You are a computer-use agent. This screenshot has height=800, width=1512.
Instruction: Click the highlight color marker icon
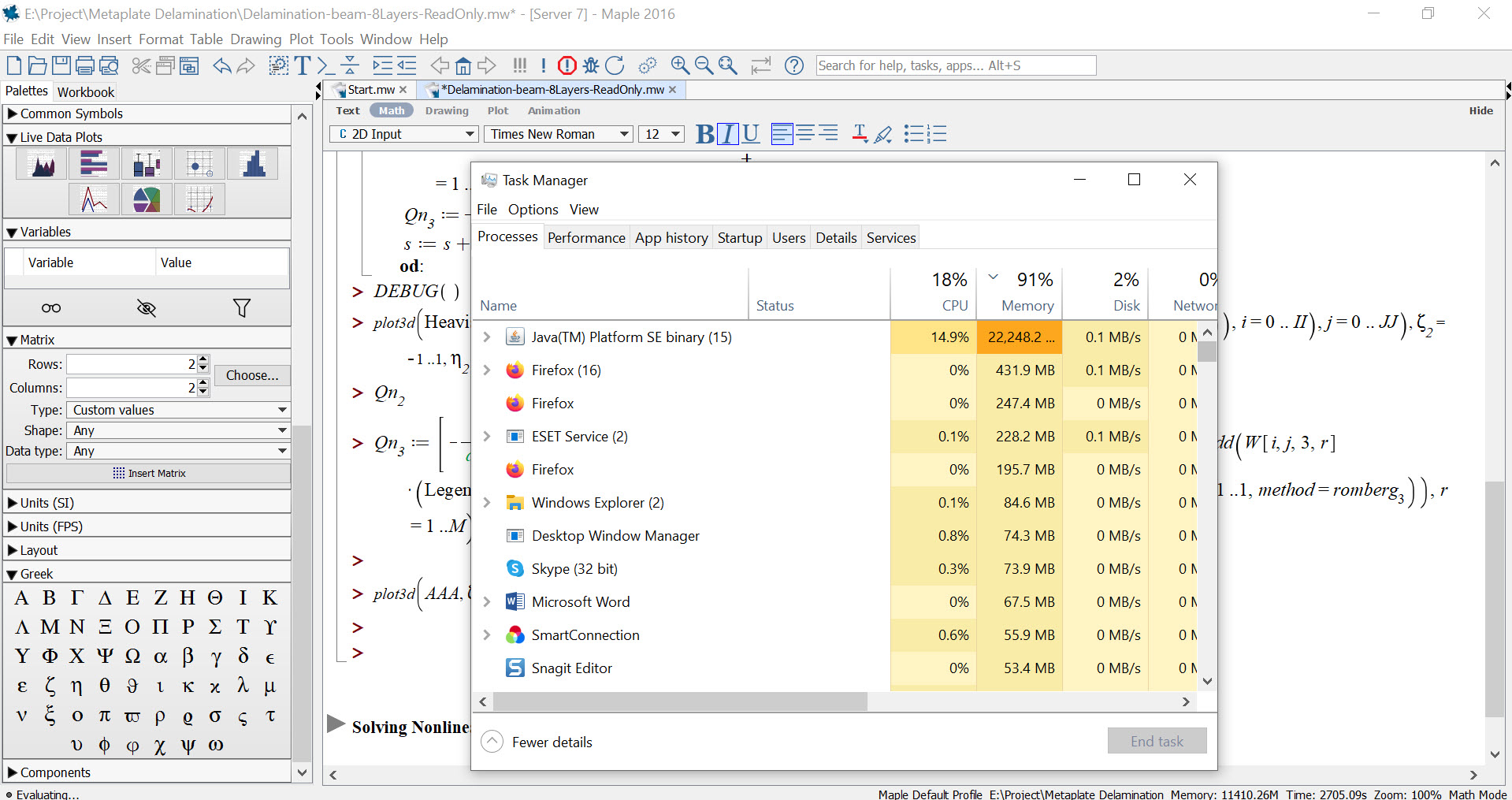pos(883,134)
